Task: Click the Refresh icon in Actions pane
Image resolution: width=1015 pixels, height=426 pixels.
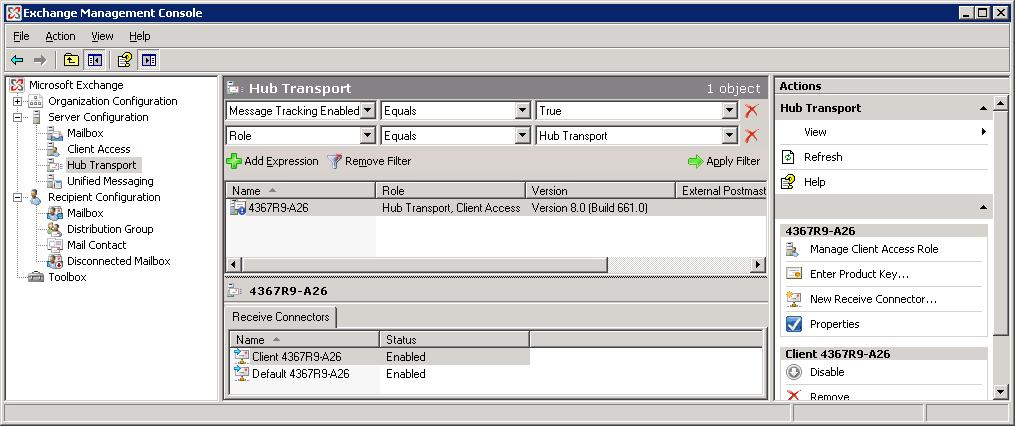Action: click(x=788, y=157)
